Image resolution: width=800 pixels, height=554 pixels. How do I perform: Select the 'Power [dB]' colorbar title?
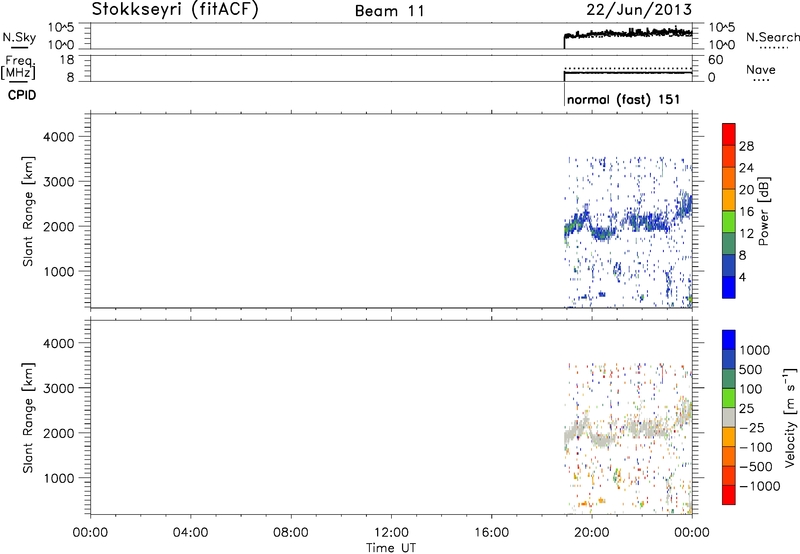click(x=763, y=211)
